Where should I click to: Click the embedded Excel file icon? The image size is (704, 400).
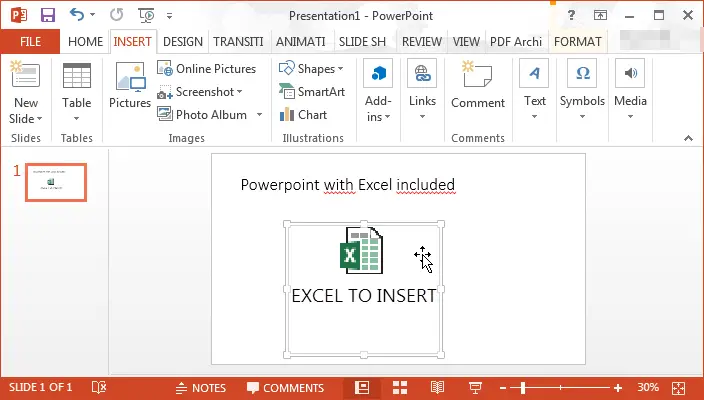(361, 250)
